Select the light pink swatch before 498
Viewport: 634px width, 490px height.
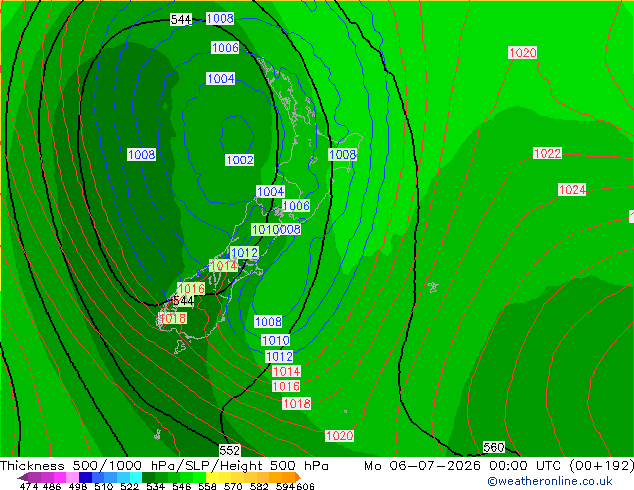coord(72,477)
